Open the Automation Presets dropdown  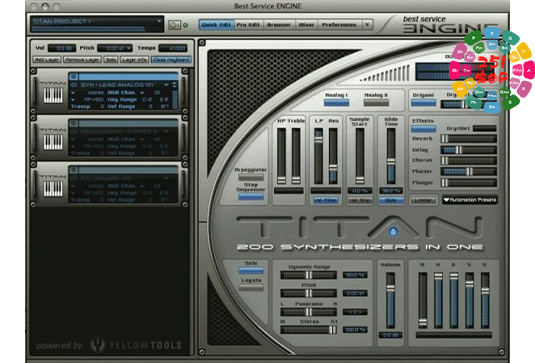(x=470, y=200)
